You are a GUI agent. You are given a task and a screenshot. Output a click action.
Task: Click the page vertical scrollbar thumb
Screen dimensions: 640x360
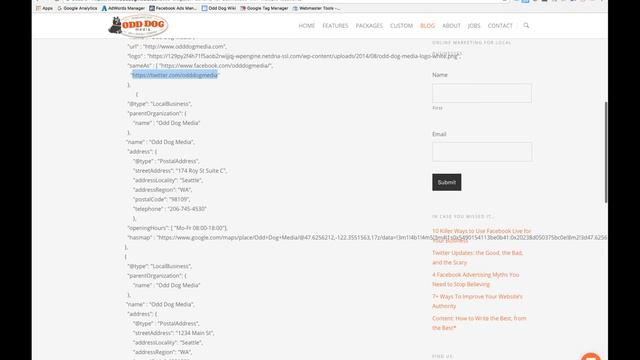click(x=606, y=152)
